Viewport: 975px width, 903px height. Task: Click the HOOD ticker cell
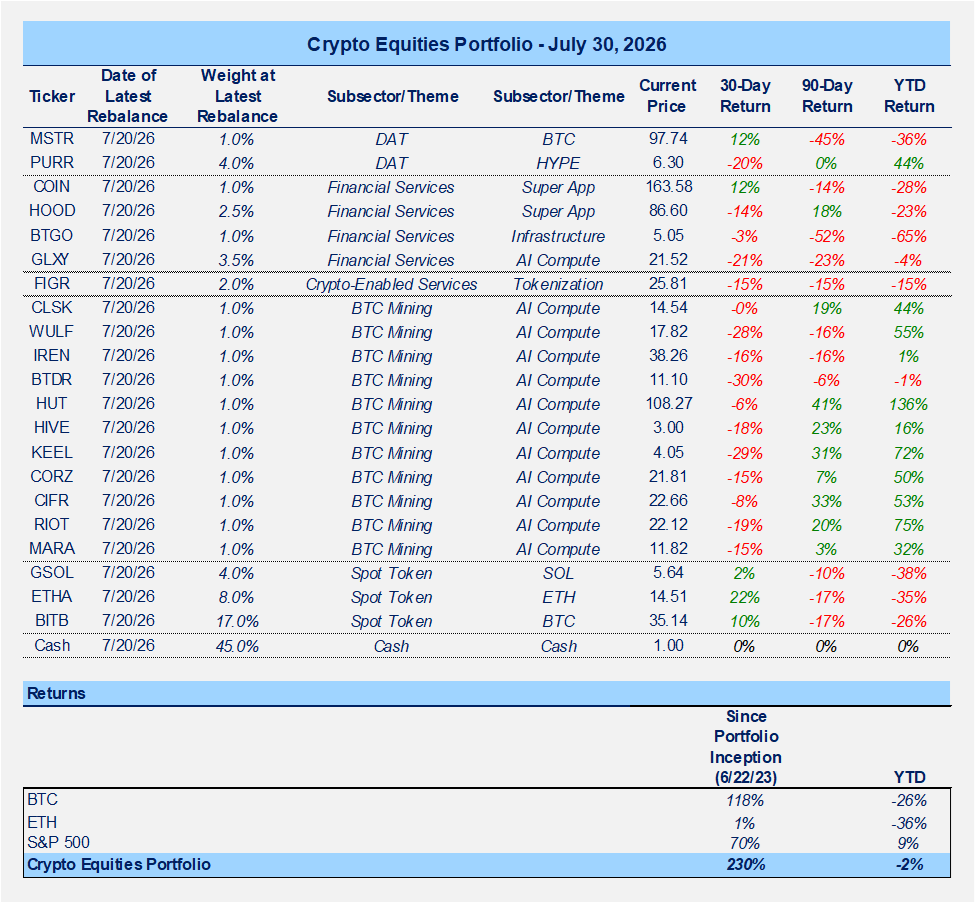52,211
